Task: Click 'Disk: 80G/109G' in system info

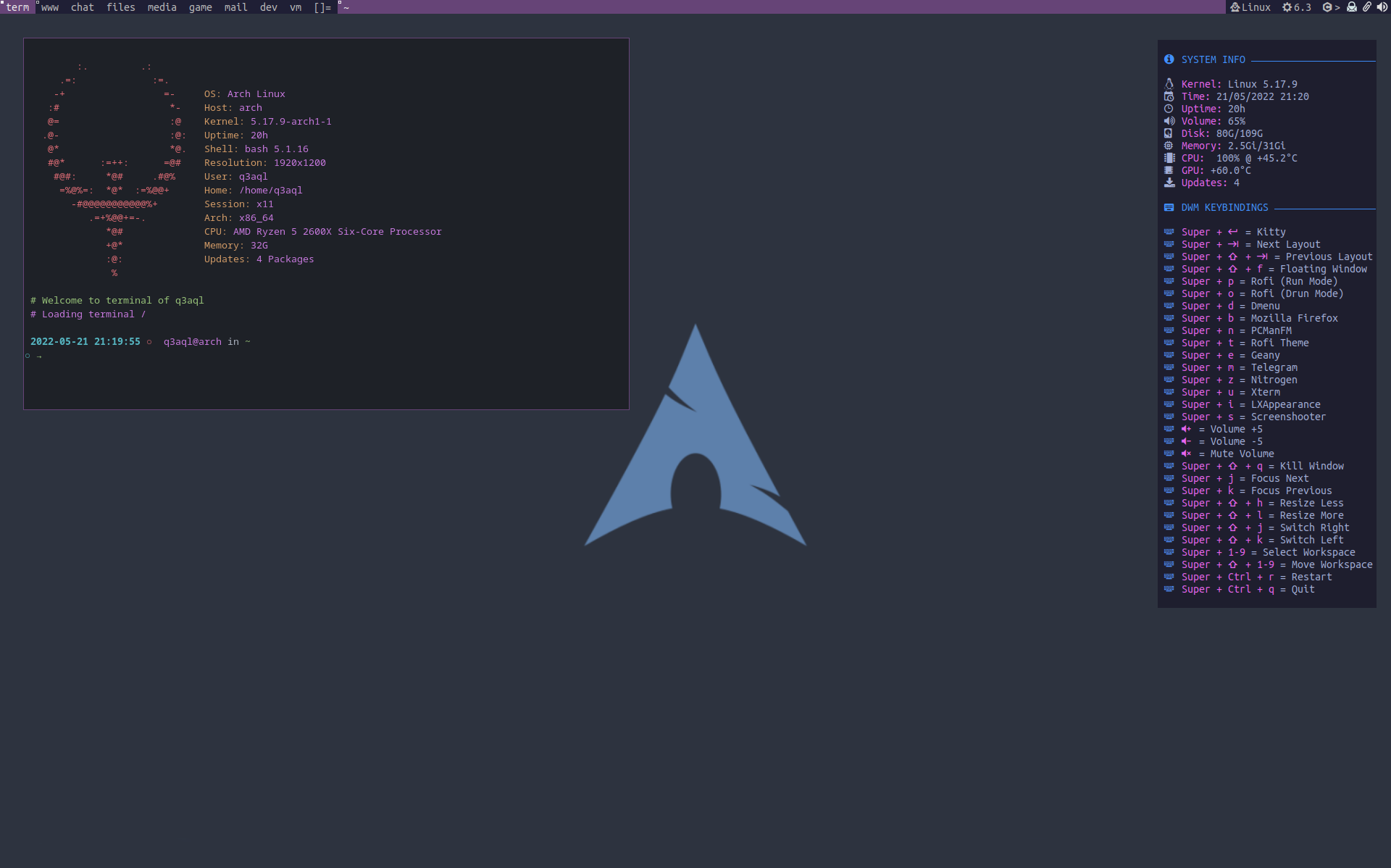Action: coord(1222,133)
